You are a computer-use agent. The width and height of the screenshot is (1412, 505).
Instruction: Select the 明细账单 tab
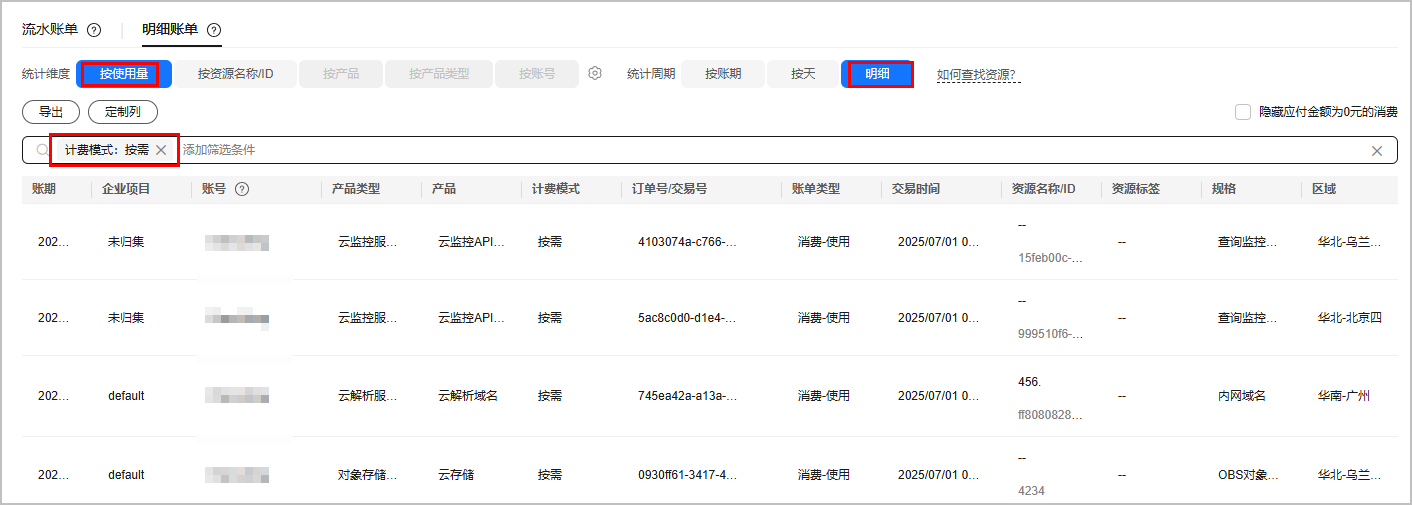pos(170,30)
